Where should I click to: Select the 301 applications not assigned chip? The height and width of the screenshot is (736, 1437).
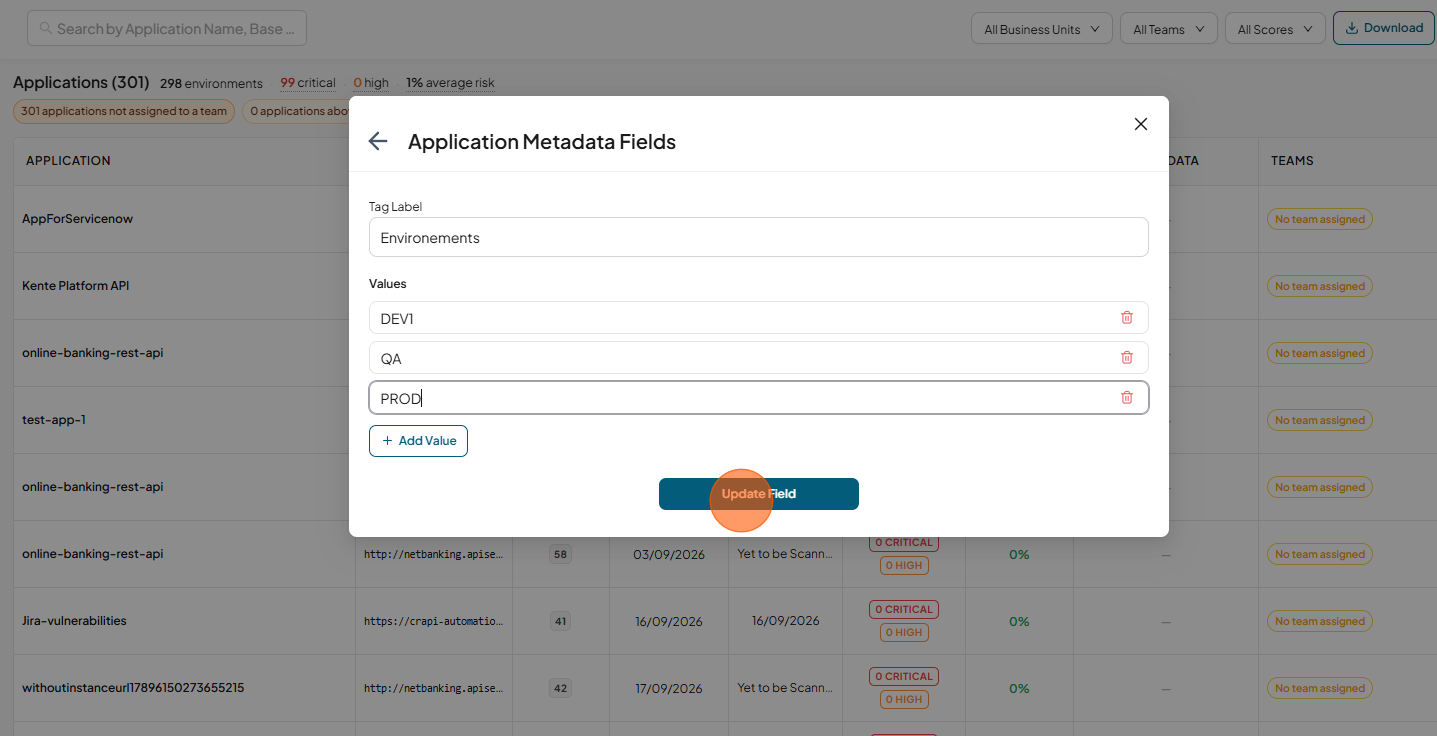[x=124, y=111]
